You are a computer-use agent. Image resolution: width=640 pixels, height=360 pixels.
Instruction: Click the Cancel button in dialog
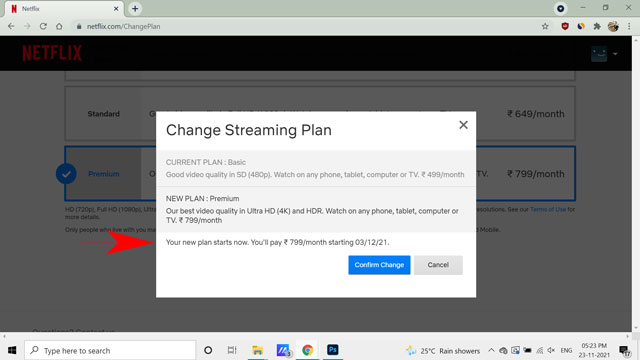click(438, 265)
